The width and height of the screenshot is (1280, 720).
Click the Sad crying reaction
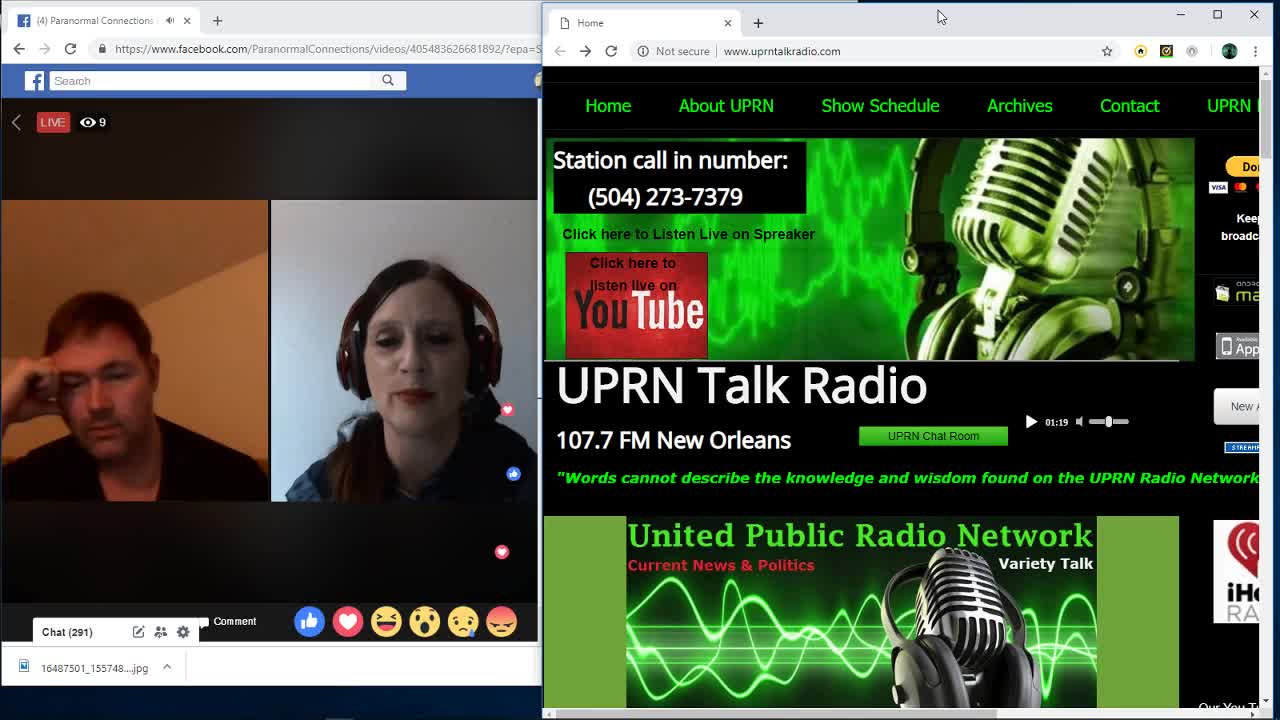463,622
